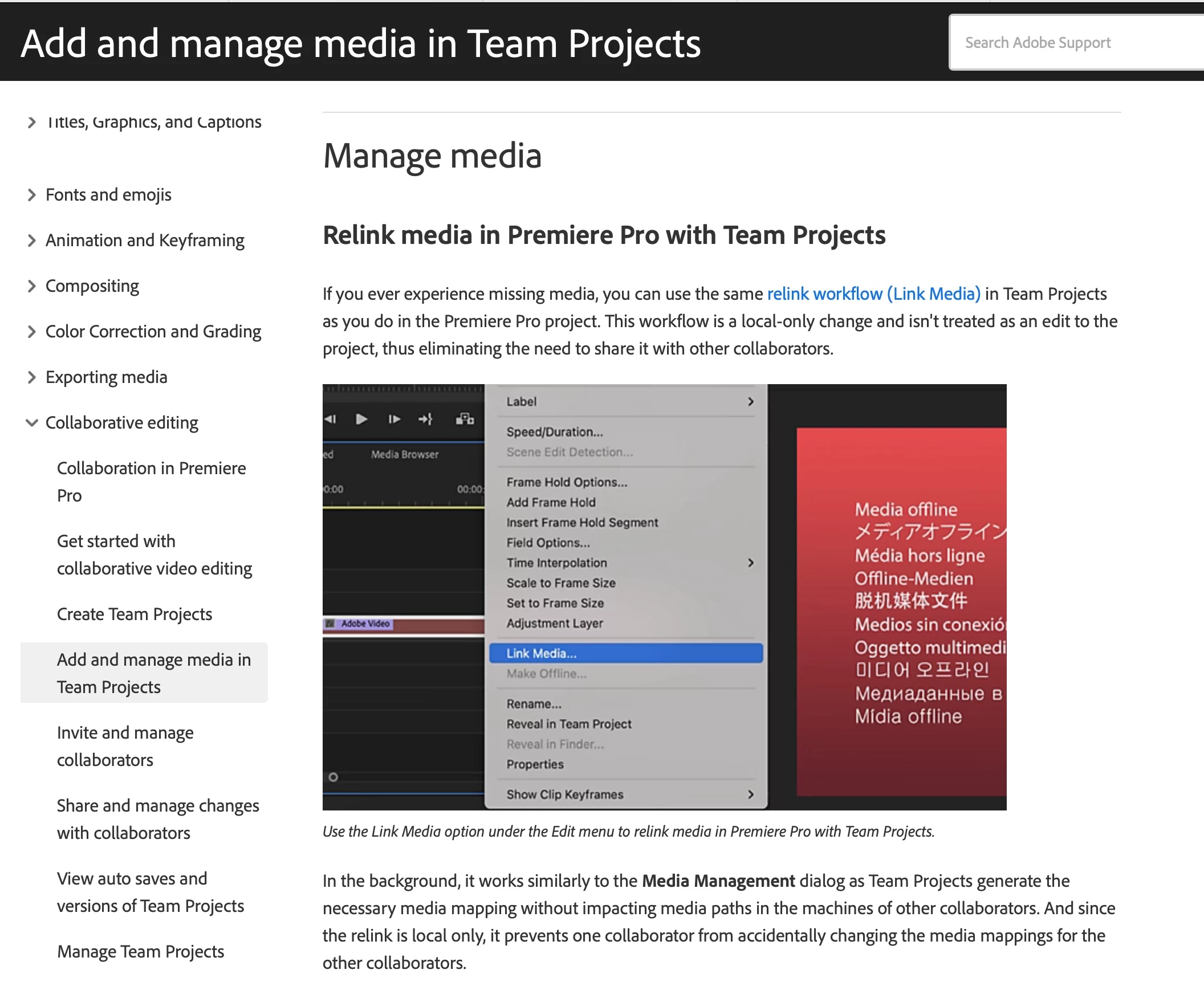
Task: Open Manage Team Projects page
Action: pyautogui.click(x=141, y=951)
